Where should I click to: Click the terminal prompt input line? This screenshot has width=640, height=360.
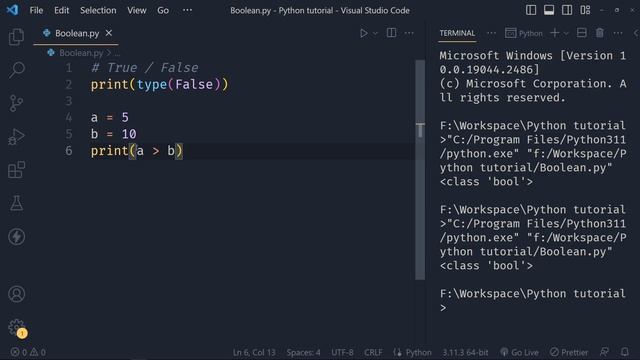(533, 301)
